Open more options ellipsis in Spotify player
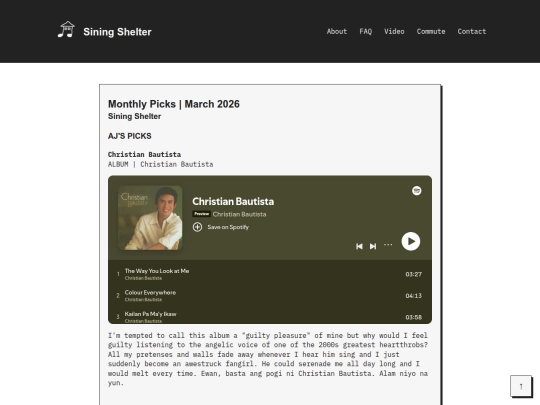 (x=388, y=245)
